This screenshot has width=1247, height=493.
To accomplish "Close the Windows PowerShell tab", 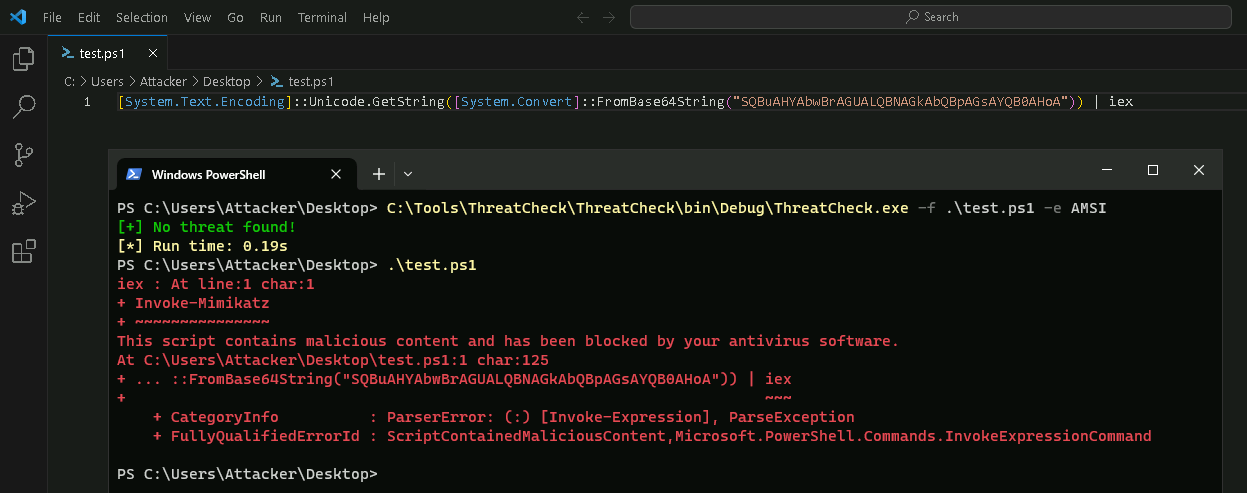I will point(336,174).
